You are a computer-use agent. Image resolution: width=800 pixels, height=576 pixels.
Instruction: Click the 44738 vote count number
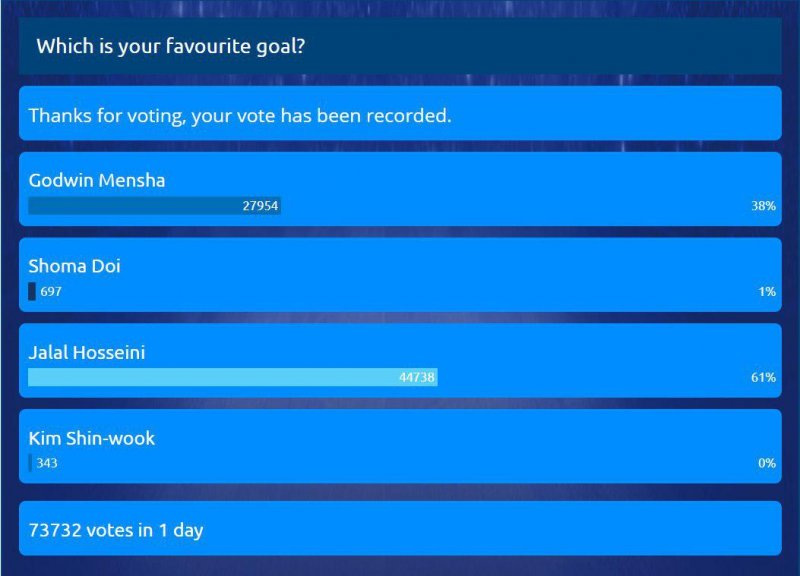click(417, 377)
